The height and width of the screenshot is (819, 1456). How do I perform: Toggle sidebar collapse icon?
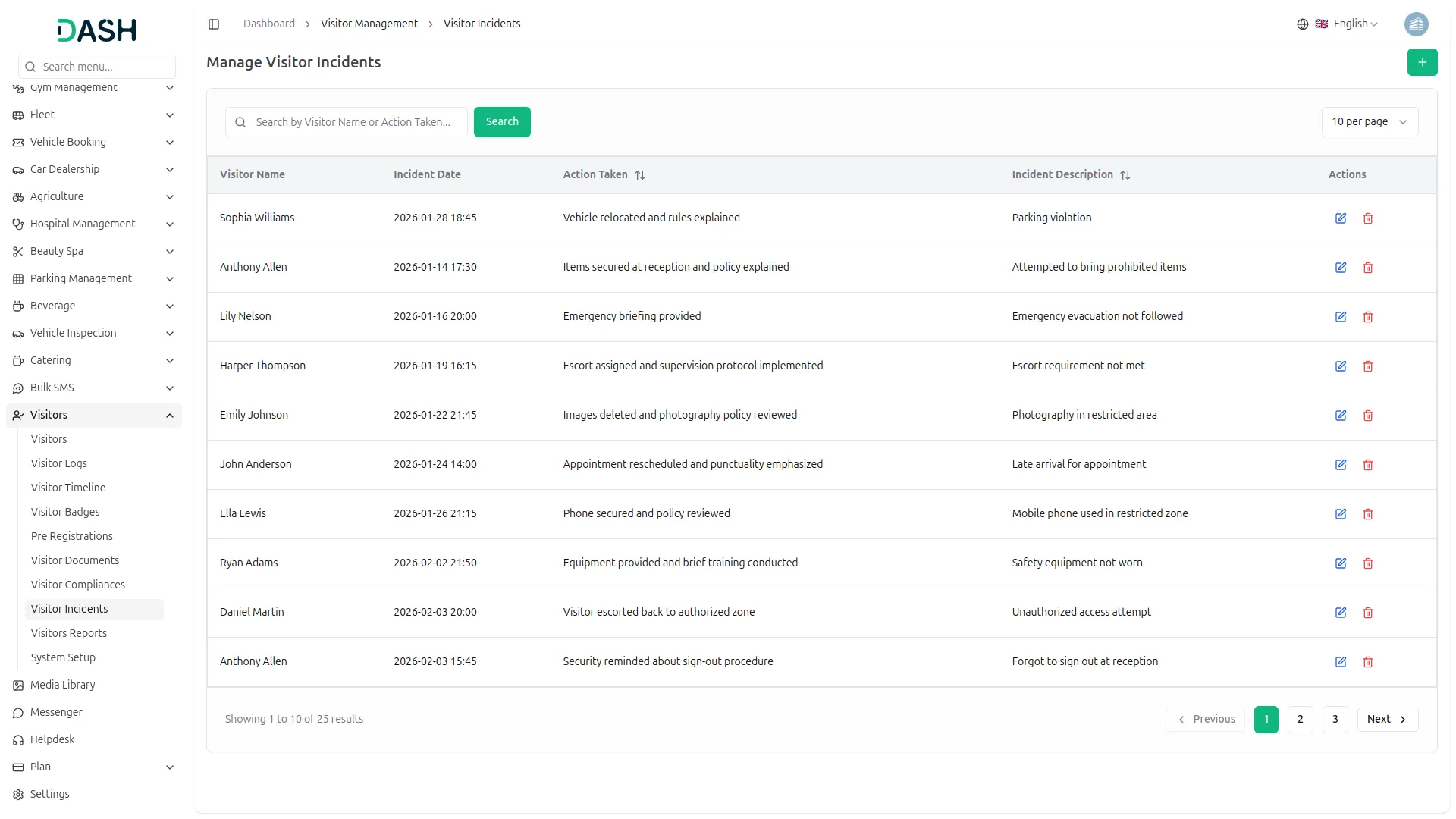(x=214, y=24)
